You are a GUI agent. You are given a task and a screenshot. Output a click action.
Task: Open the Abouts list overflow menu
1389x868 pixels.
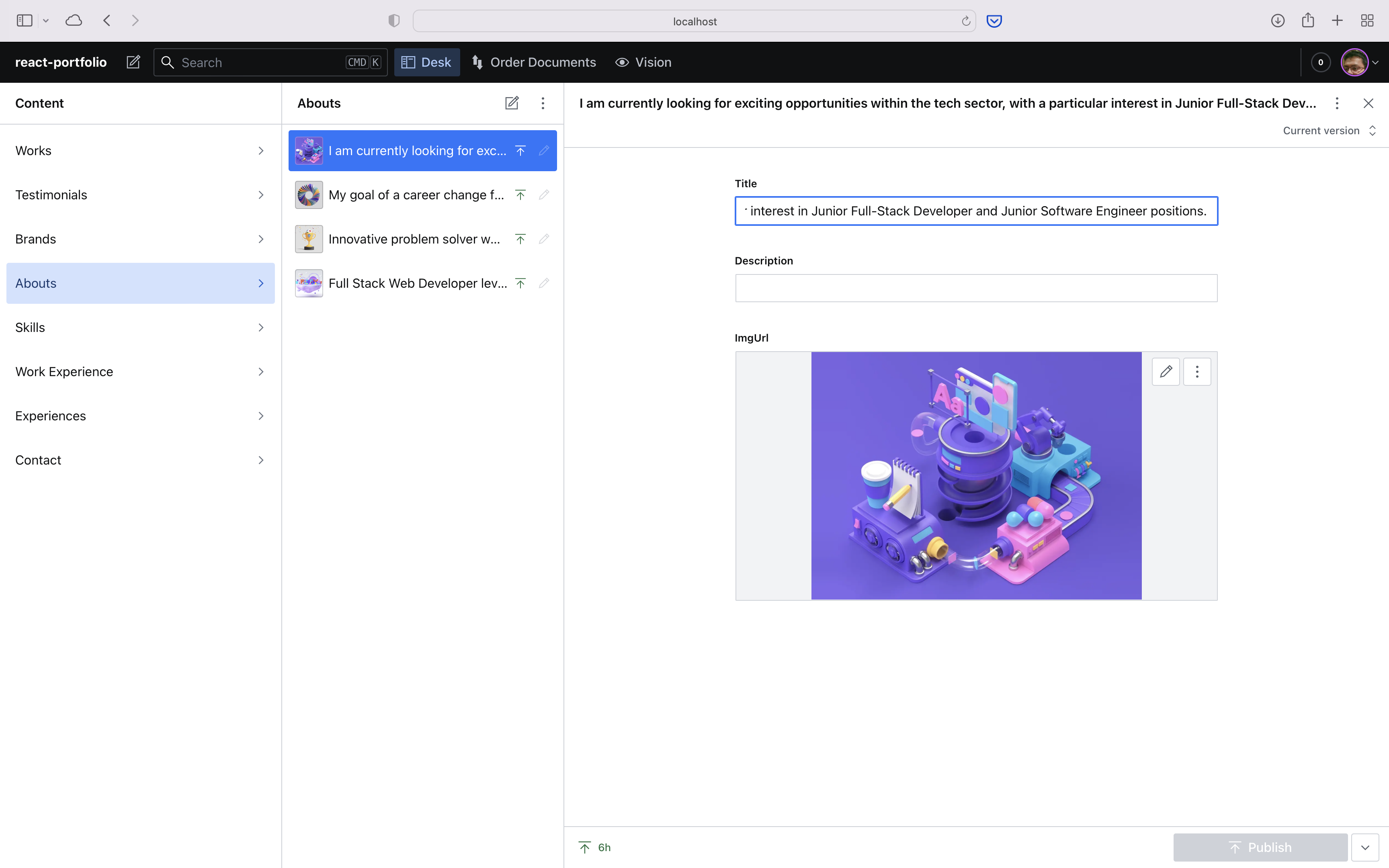click(543, 103)
